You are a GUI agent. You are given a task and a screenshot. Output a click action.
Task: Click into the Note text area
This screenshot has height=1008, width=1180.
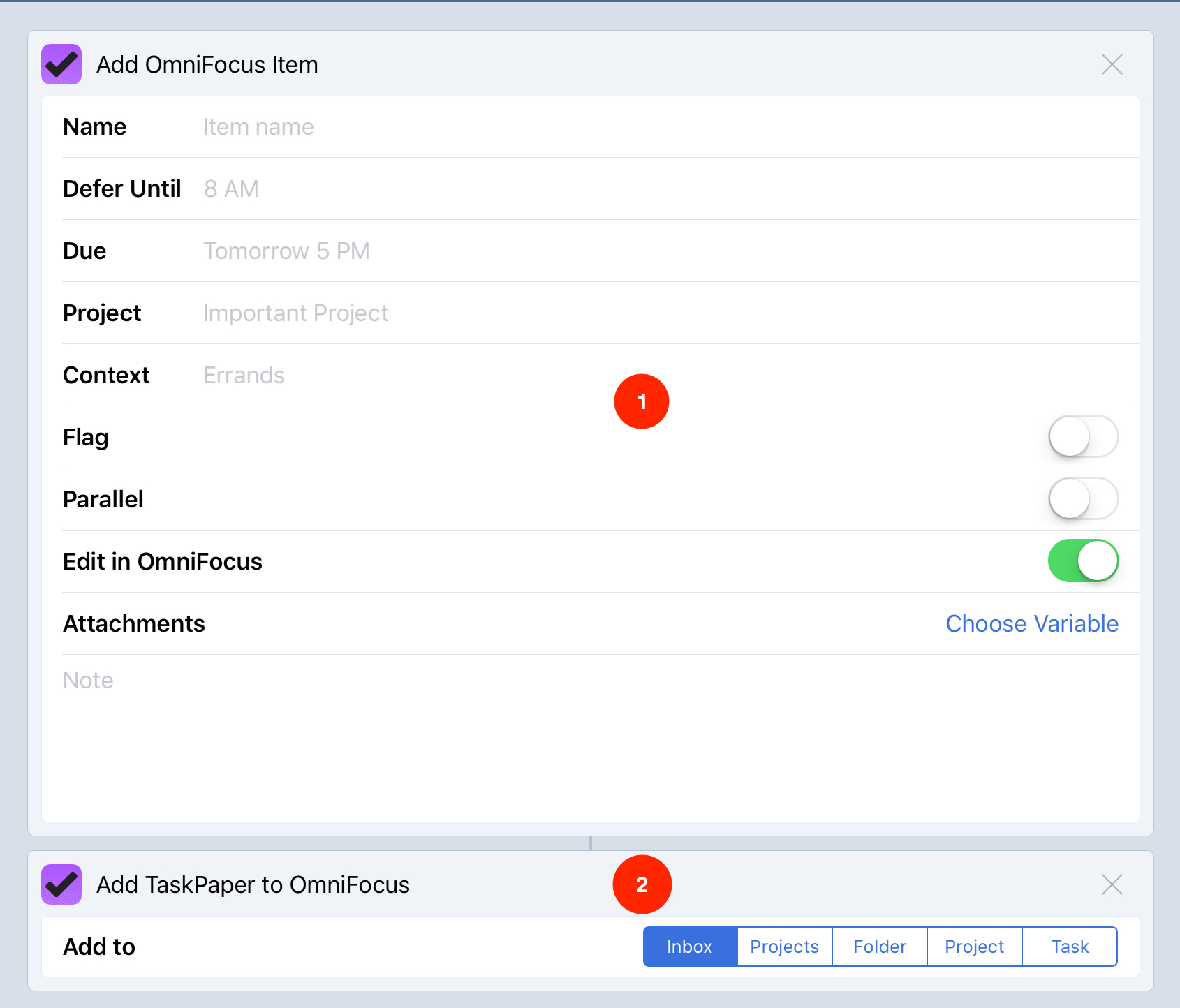[x=591, y=737]
